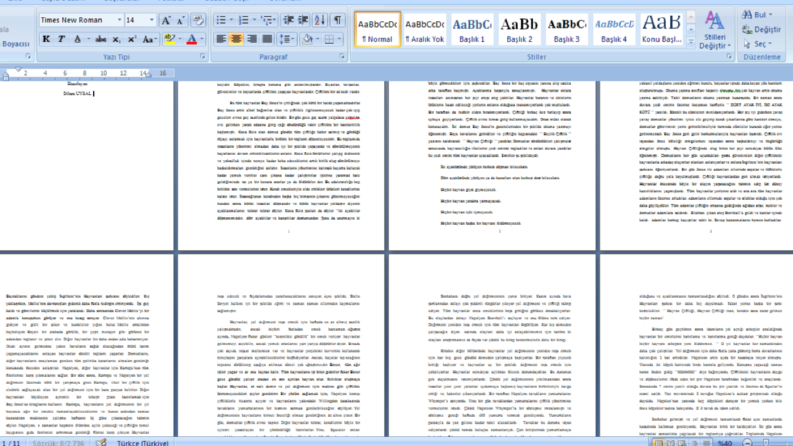Open font size dropdown
793x446 pixels.
pyautogui.click(x=151, y=20)
